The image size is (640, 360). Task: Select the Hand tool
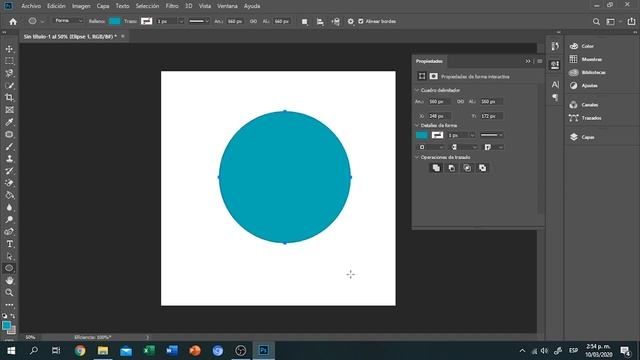9,280
